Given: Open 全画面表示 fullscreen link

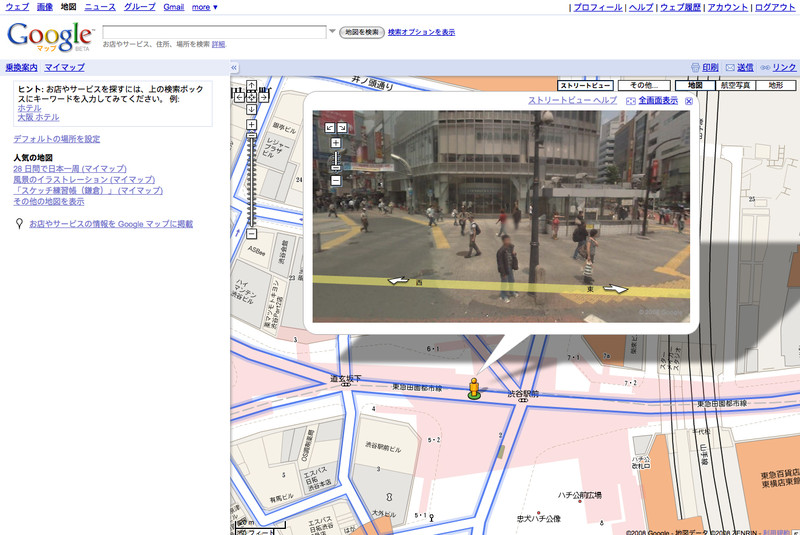Looking at the screenshot, I should 658,100.
